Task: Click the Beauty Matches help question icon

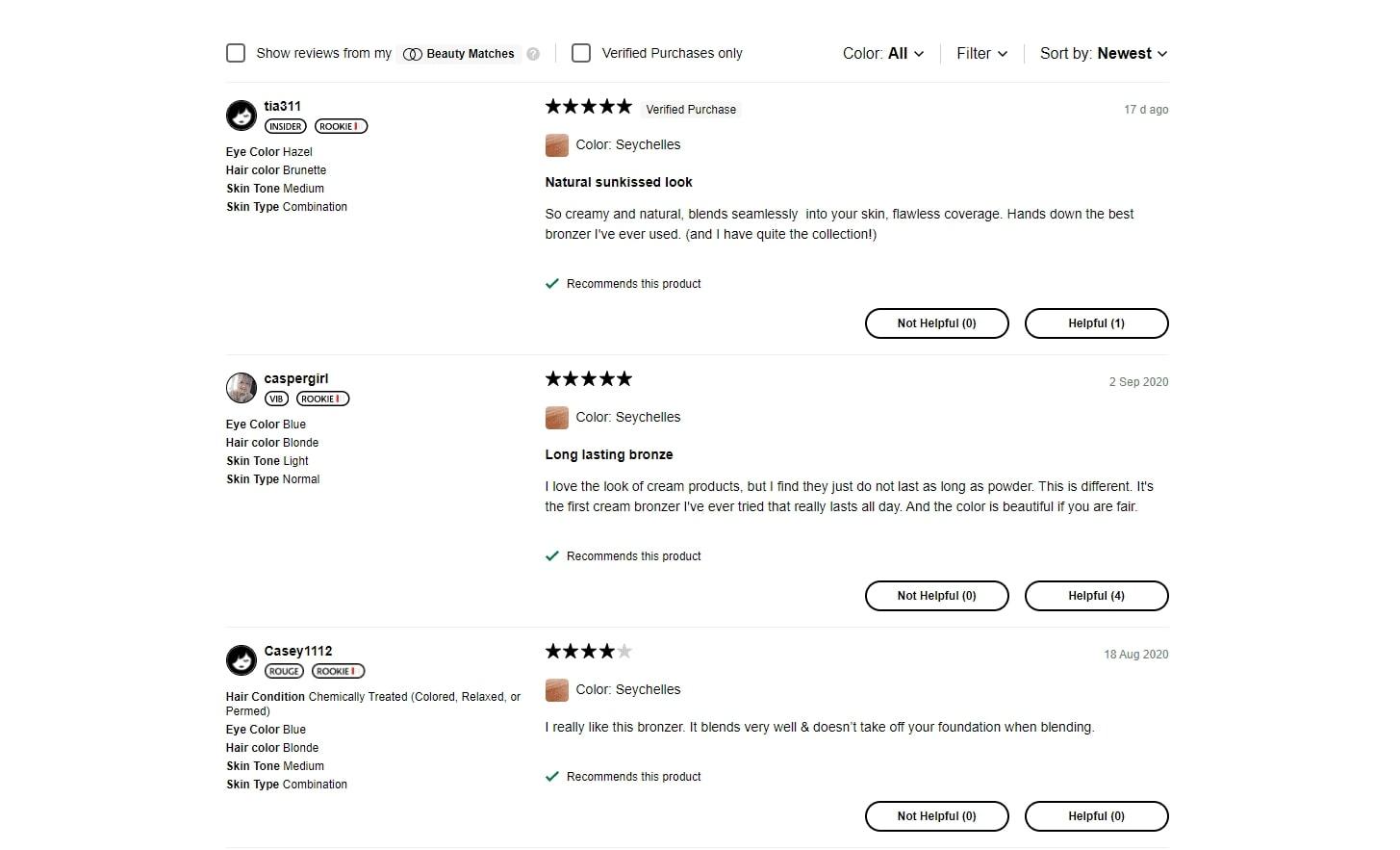Action: point(533,54)
